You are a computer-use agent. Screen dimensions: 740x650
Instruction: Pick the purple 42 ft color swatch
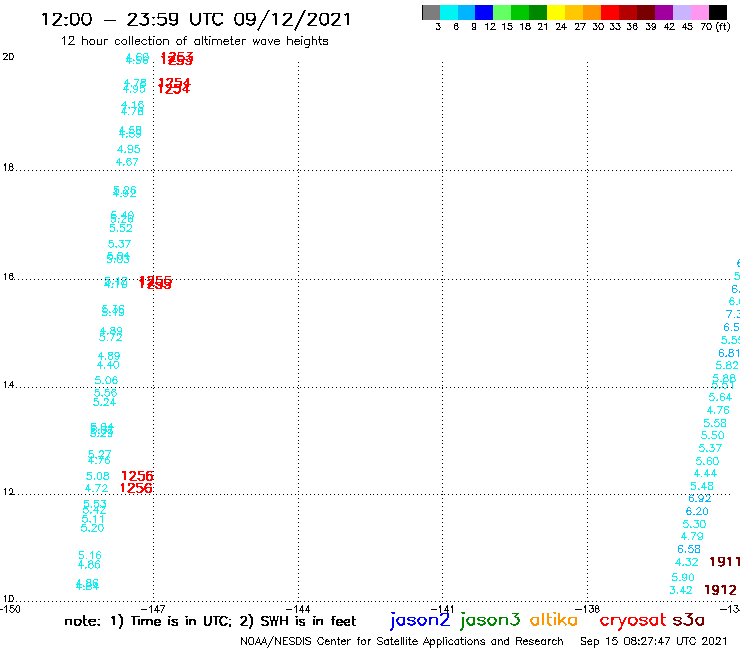click(664, 12)
